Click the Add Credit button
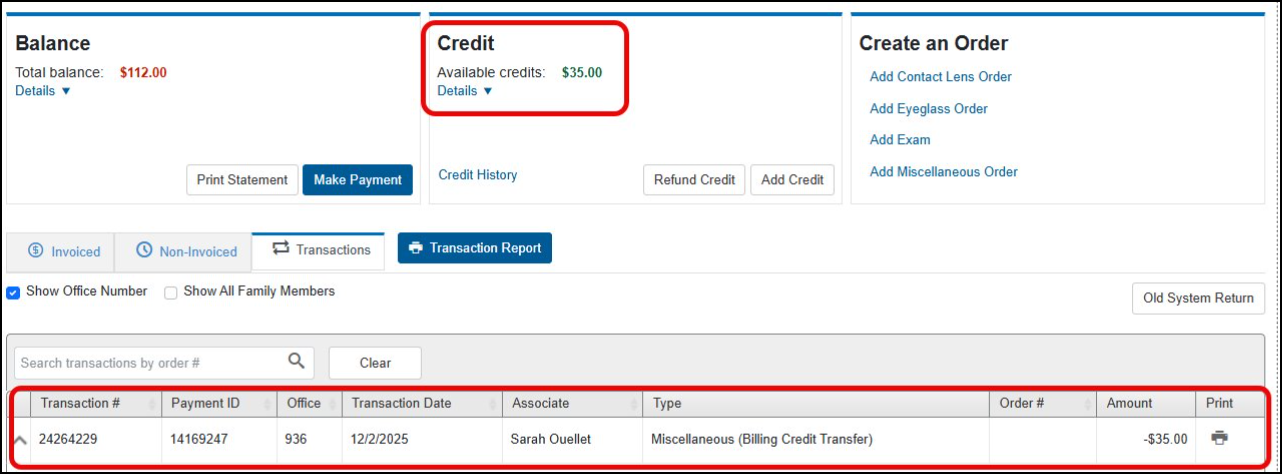This screenshot has height=474, width=1282. pos(792,180)
